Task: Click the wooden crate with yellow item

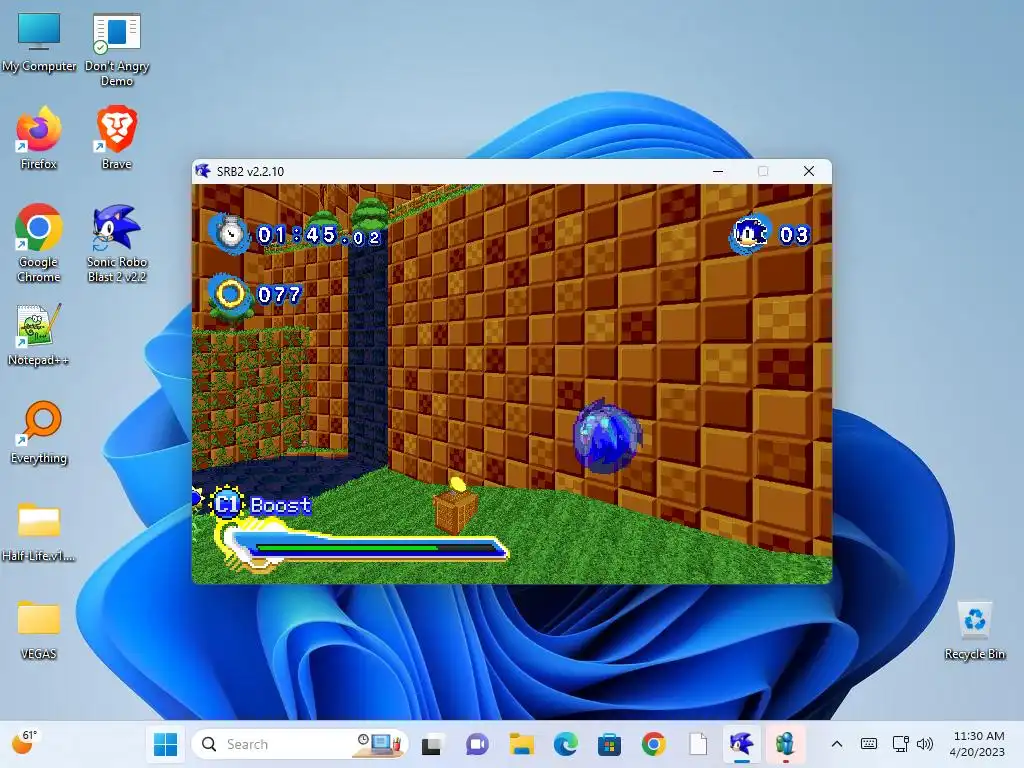Action: point(456,507)
